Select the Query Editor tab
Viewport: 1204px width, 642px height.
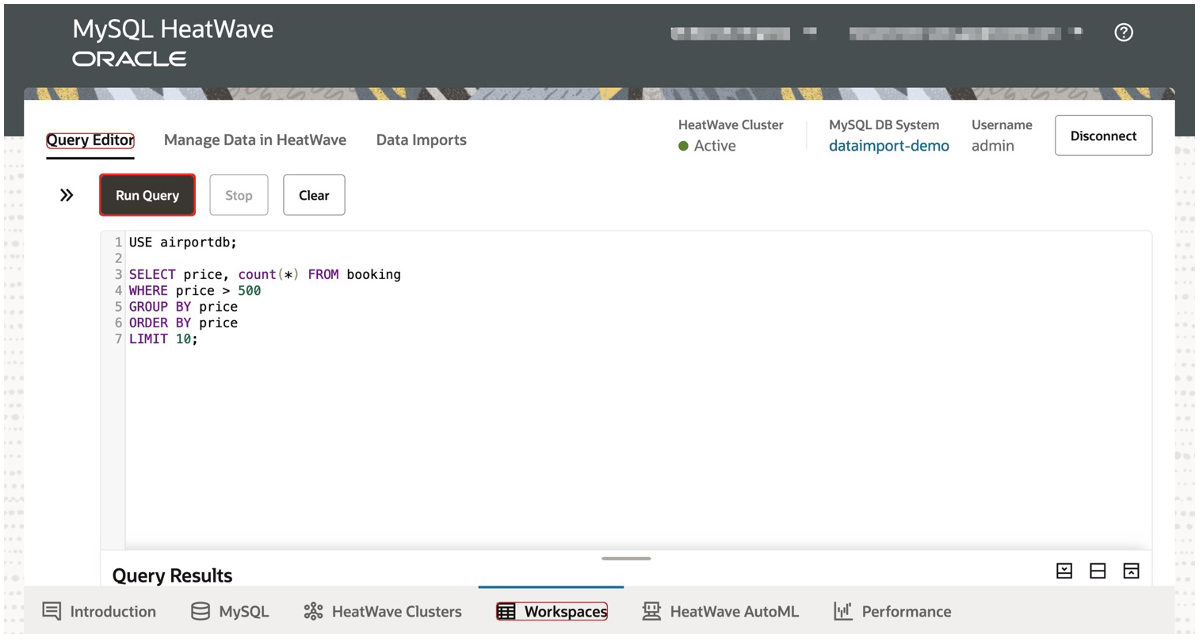click(90, 140)
